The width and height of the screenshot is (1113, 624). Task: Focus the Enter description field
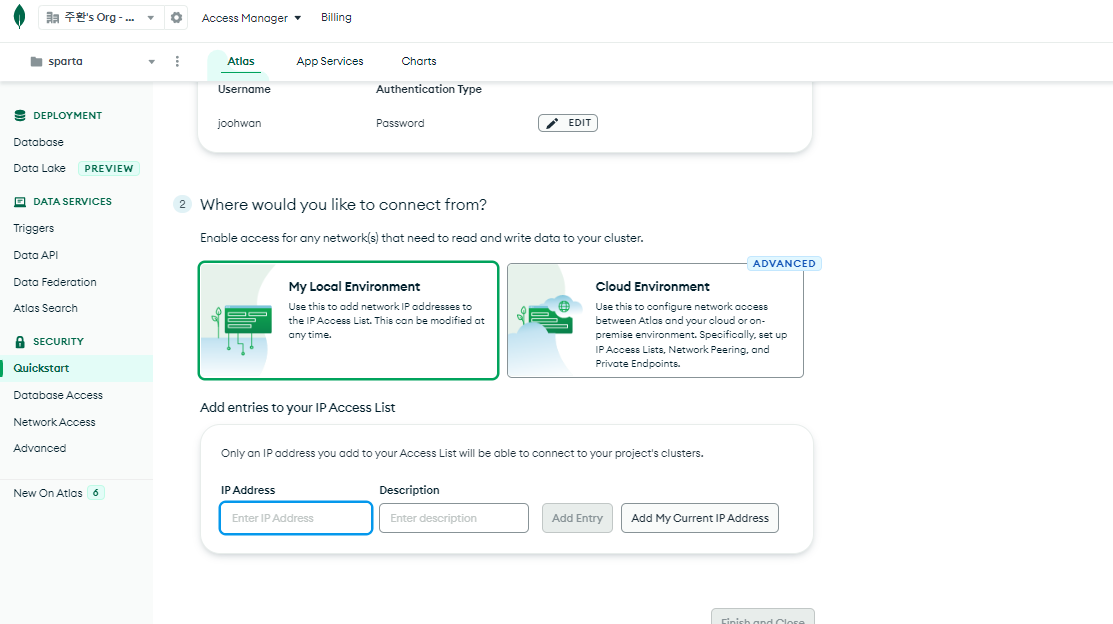click(x=454, y=518)
